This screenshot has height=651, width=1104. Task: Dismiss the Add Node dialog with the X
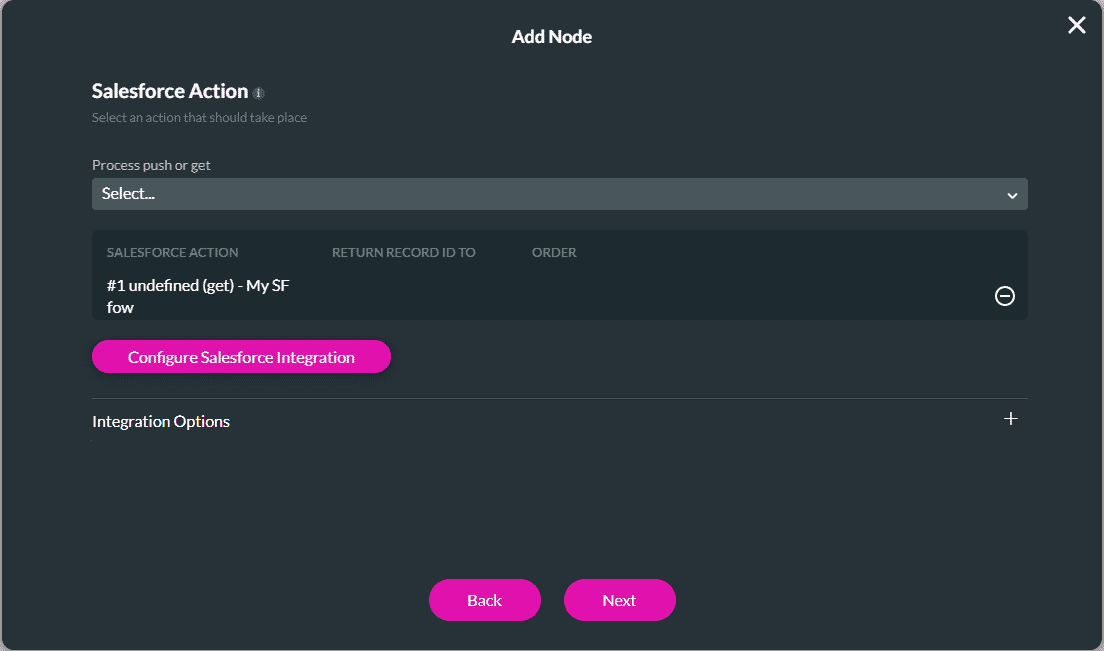pos(1076,25)
